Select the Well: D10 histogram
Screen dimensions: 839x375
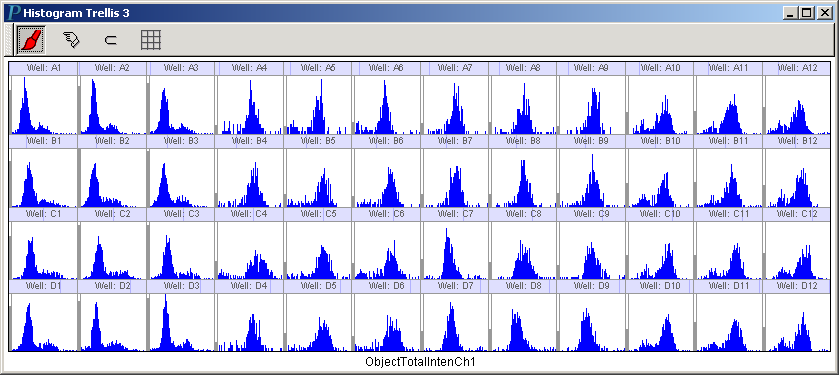point(660,322)
